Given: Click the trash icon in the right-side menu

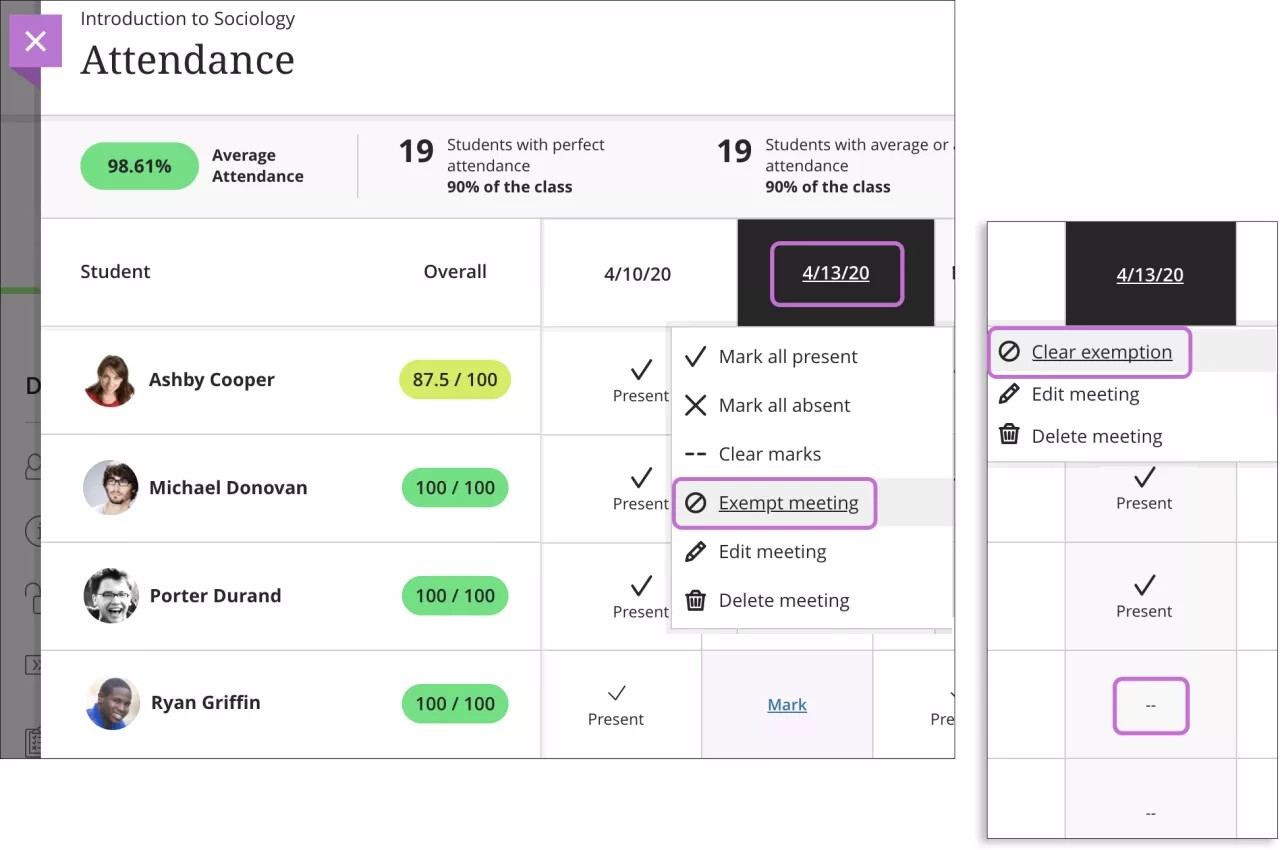Looking at the screenshot, I should [x=1010, y=436].
